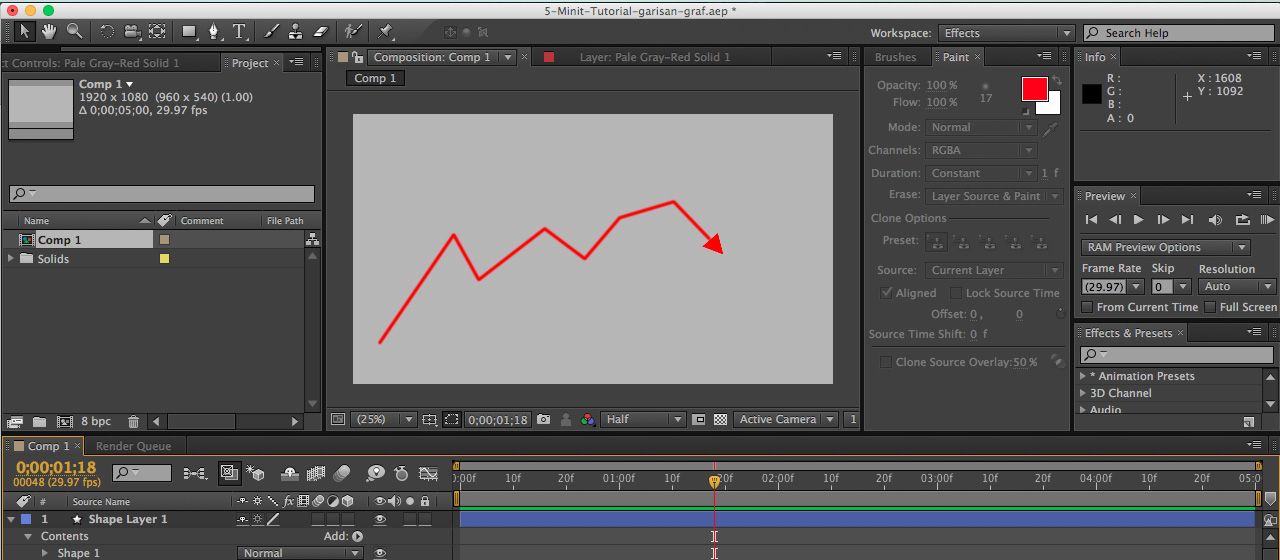Screen dimensions: 1280x560
Task: Click the Project Flowchart icon
Action: click(312, 240)
